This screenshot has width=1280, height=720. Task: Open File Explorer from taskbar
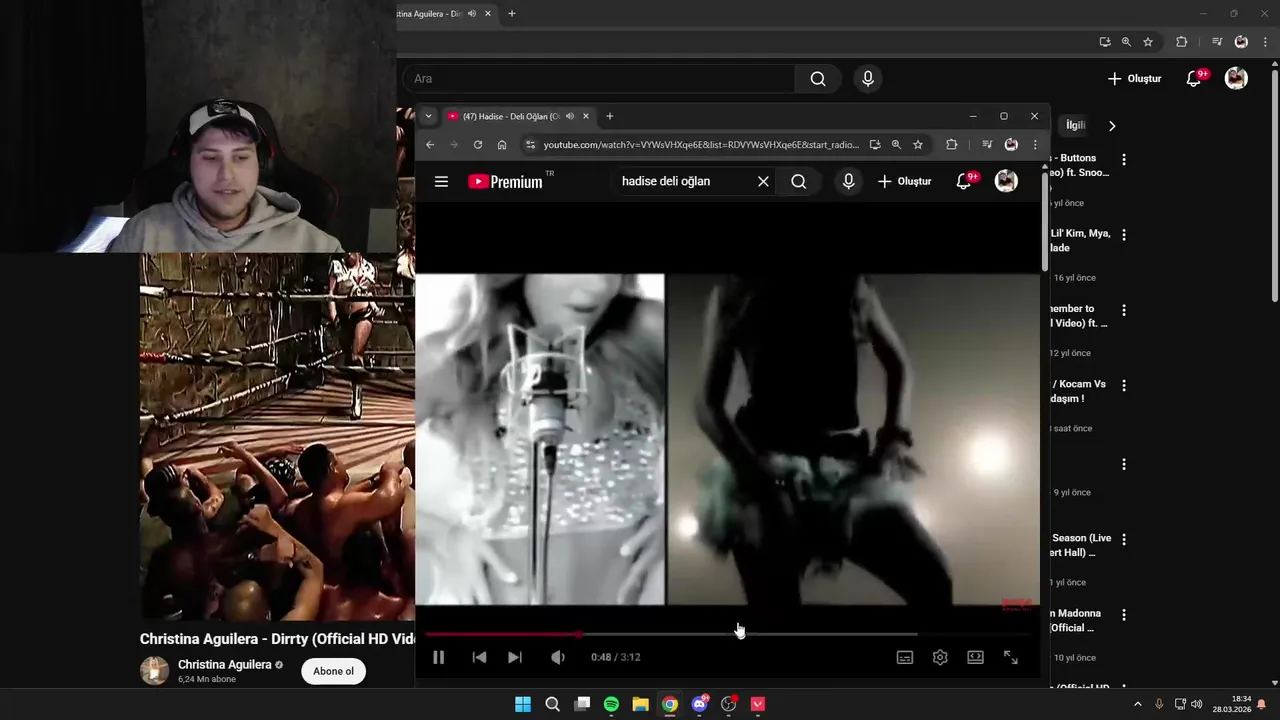640,704
